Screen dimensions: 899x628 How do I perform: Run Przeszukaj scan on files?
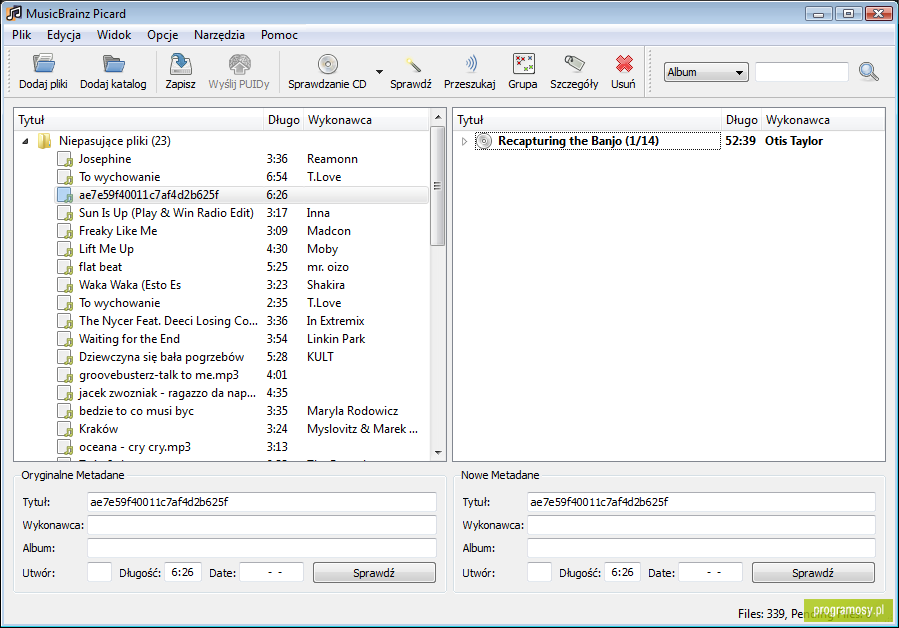pos(470,64)
